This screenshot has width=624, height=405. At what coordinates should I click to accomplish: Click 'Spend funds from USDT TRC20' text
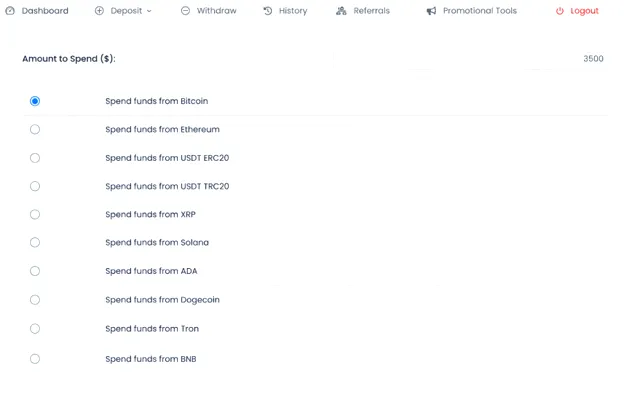click(167, 186)
